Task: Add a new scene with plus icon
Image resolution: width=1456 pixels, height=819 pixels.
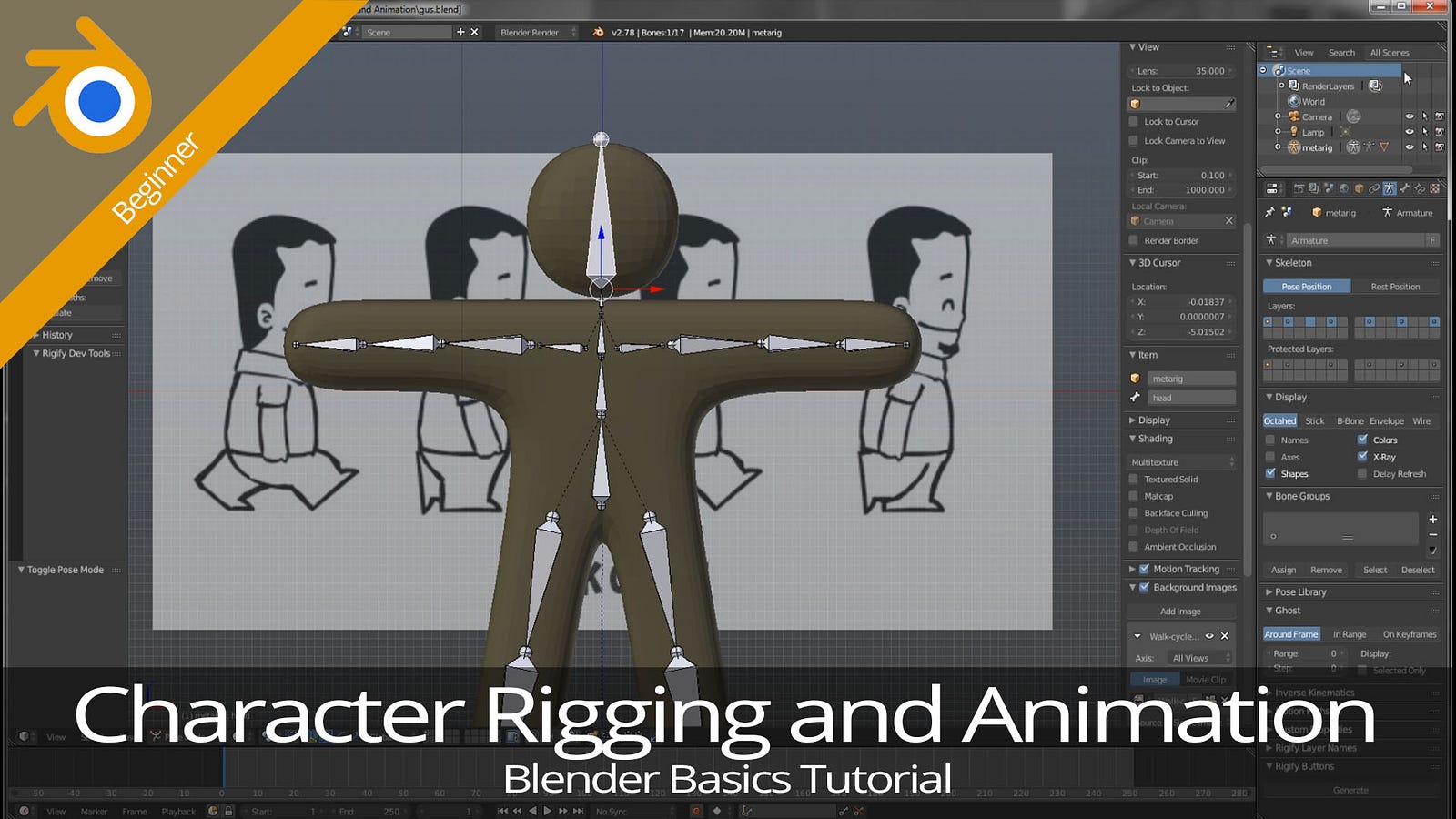Action: [x=460, y=32]
